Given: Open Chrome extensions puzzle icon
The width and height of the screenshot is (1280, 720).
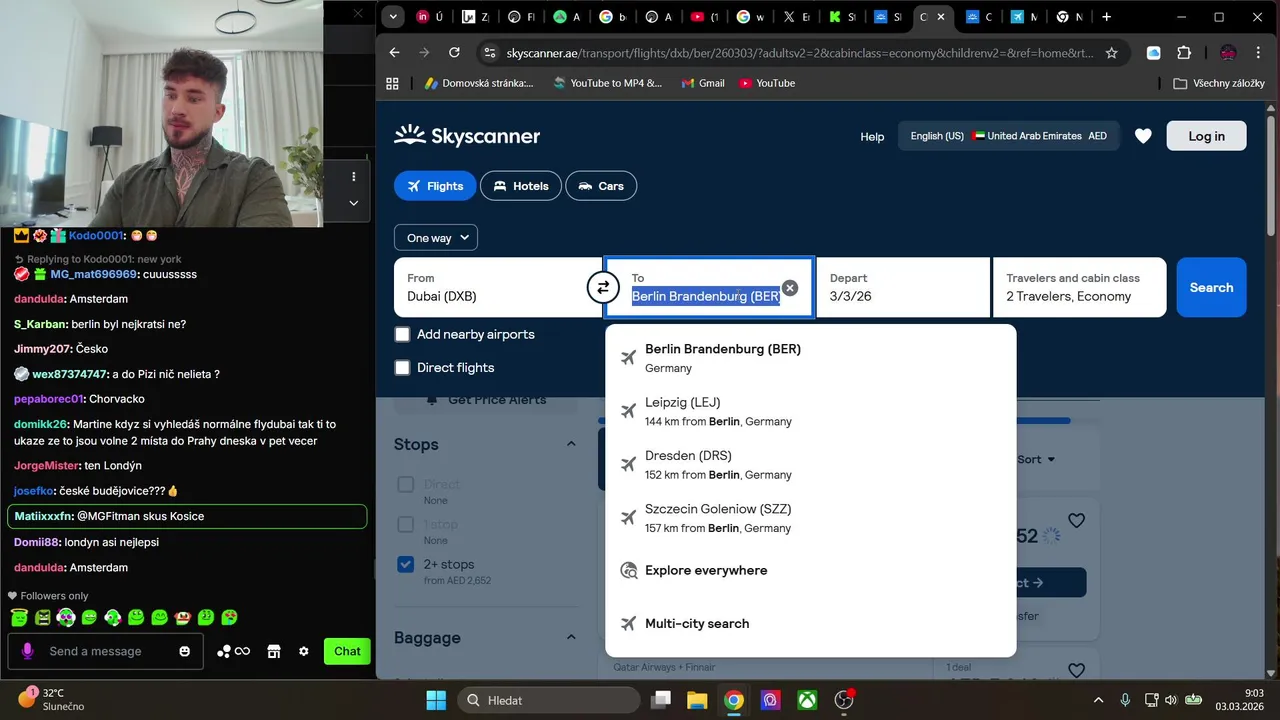Looking at the screenshot, I should tap(1184, 53).
